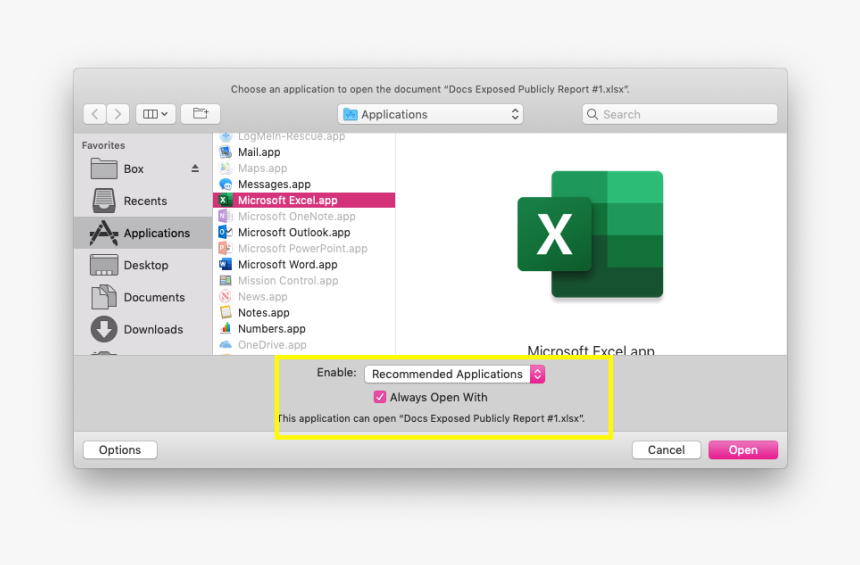
Task: Click the Documents pages icon
Action: [104, 297]
